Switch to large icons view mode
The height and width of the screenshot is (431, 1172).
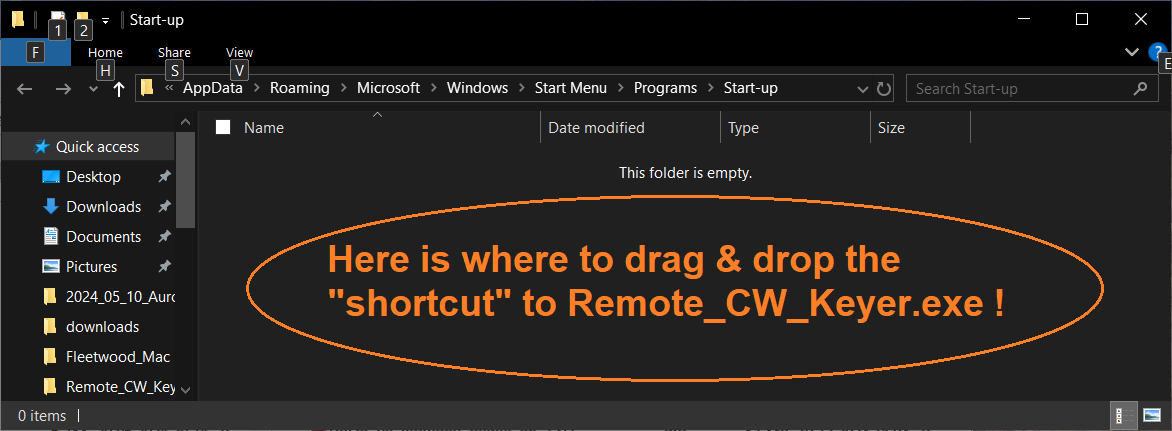click(x=1152, y=415)
